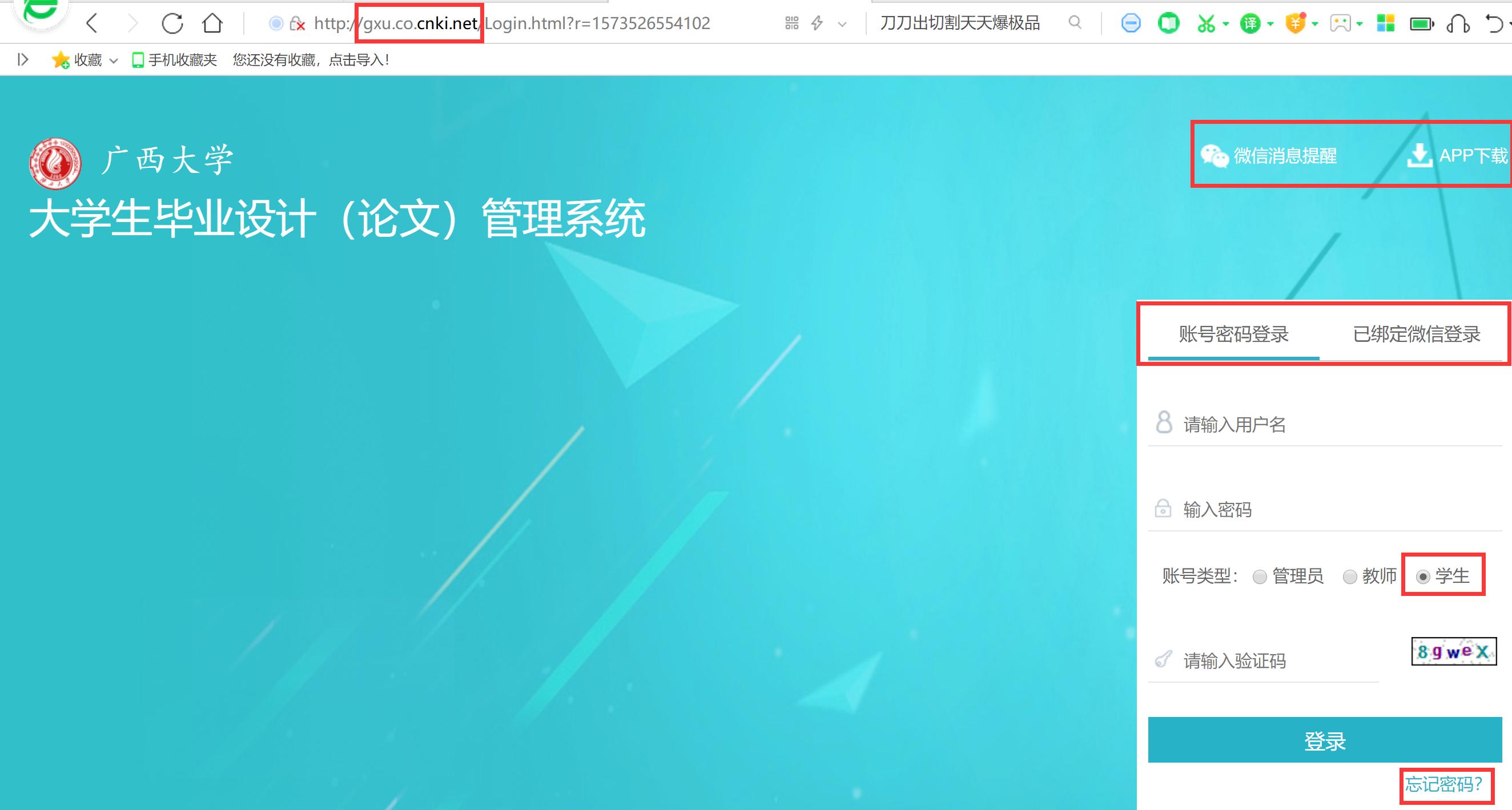This screenshot has height=810, width=1512.
Task: Open the colorful app grid icon
Action: (x=1386, y=23)
